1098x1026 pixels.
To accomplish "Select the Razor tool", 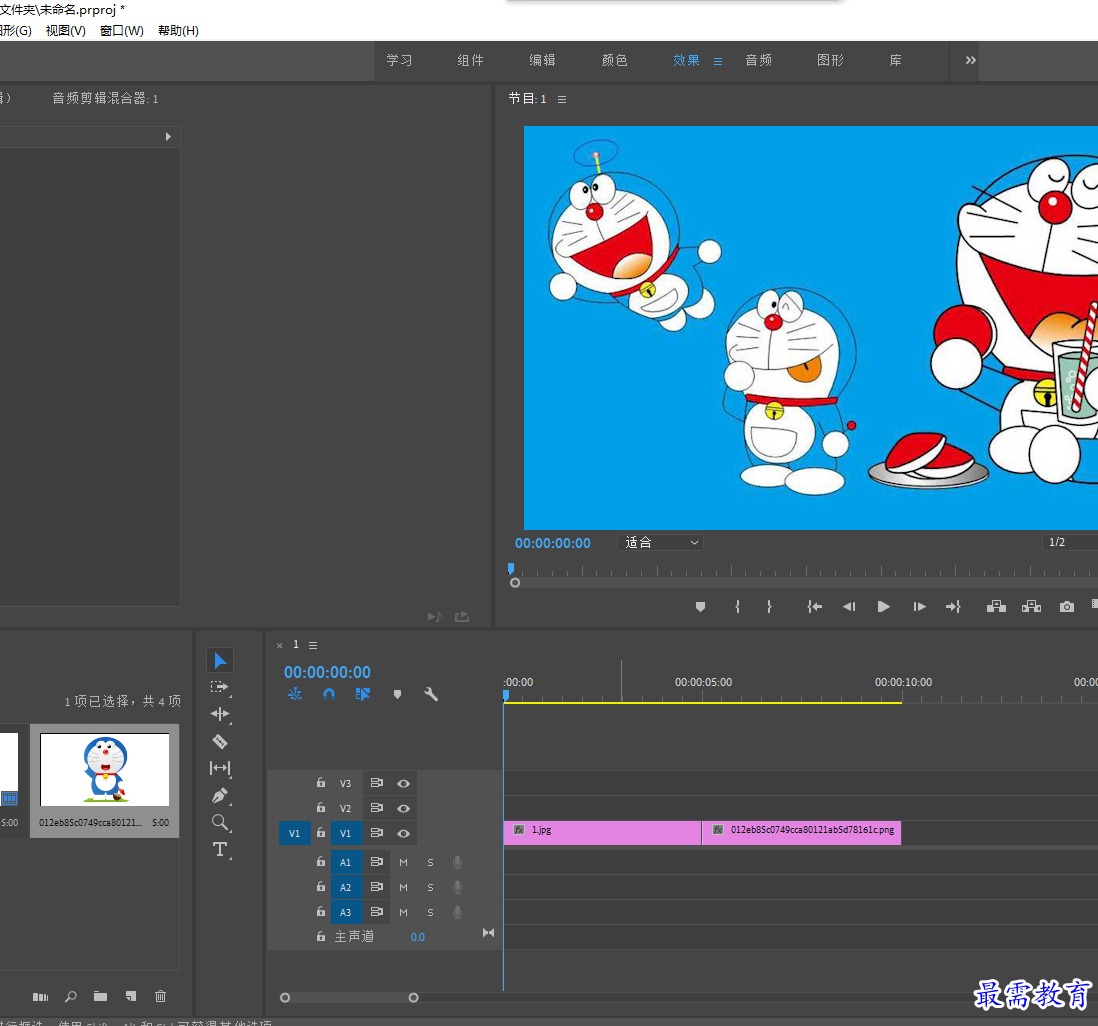I will pyautogui.click(x=220, y=741).
